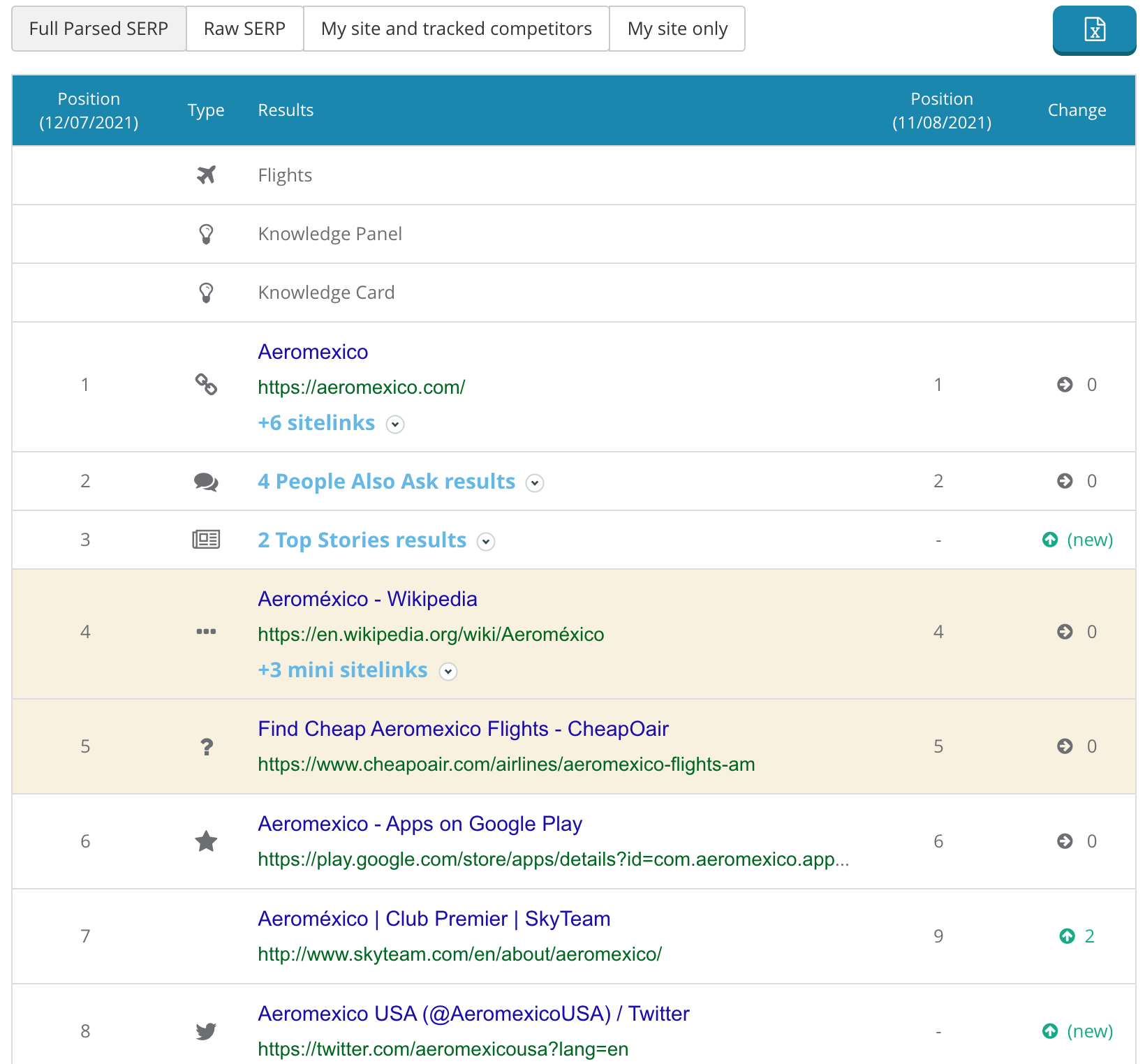1145x1064 pixels.
Task: Click the Top Stories newspaper icon
Action: (206, 540)
